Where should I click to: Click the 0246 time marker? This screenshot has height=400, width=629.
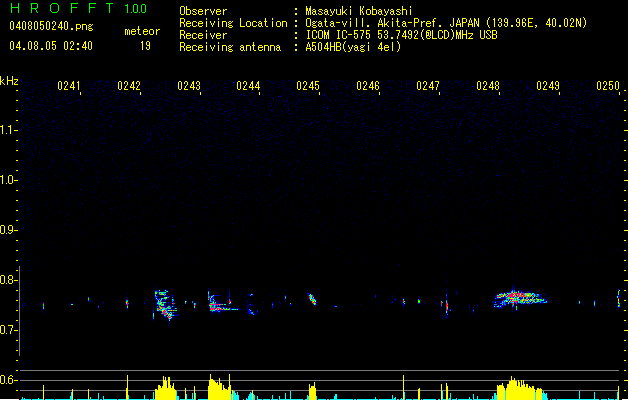(368, 86)
